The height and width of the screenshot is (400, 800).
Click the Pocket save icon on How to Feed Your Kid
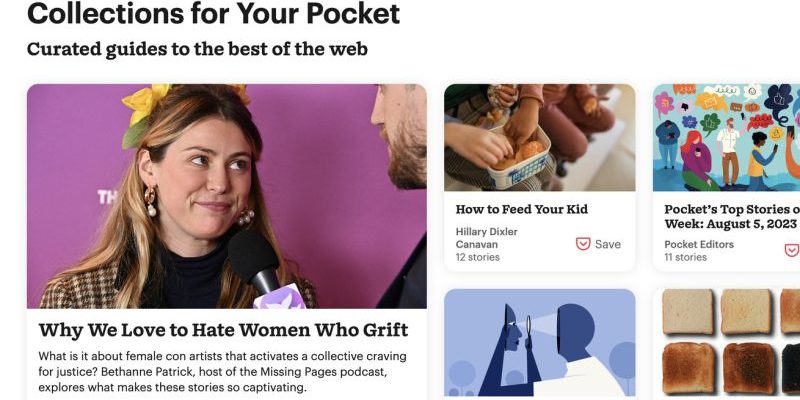583,244
